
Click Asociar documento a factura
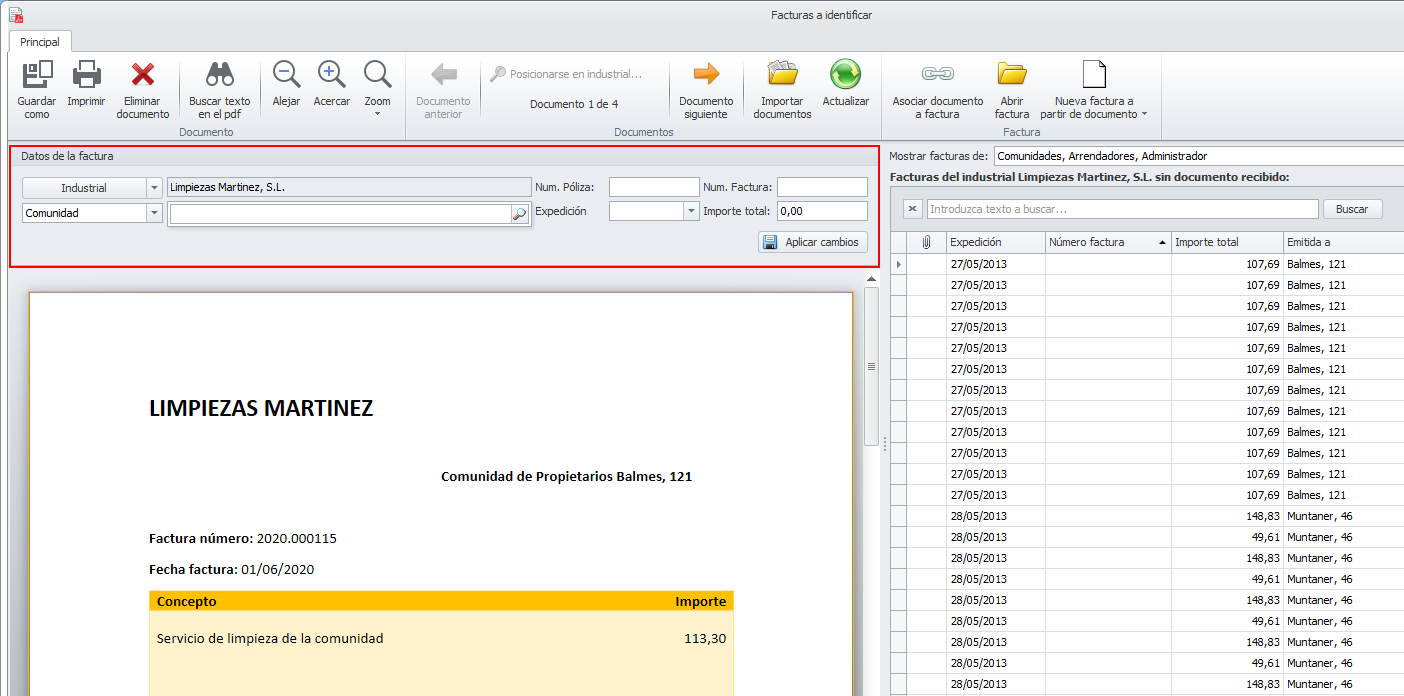(938, 76)
